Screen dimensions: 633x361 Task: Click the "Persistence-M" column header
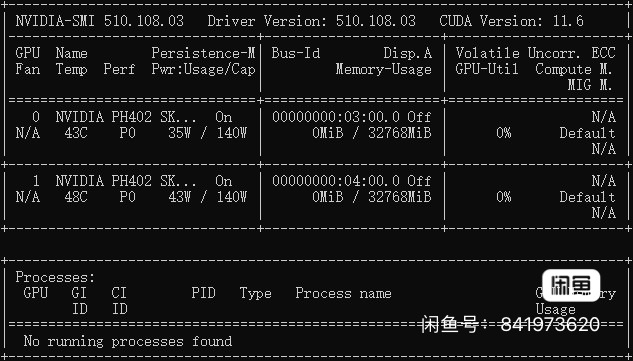click(x=203, y=53)
